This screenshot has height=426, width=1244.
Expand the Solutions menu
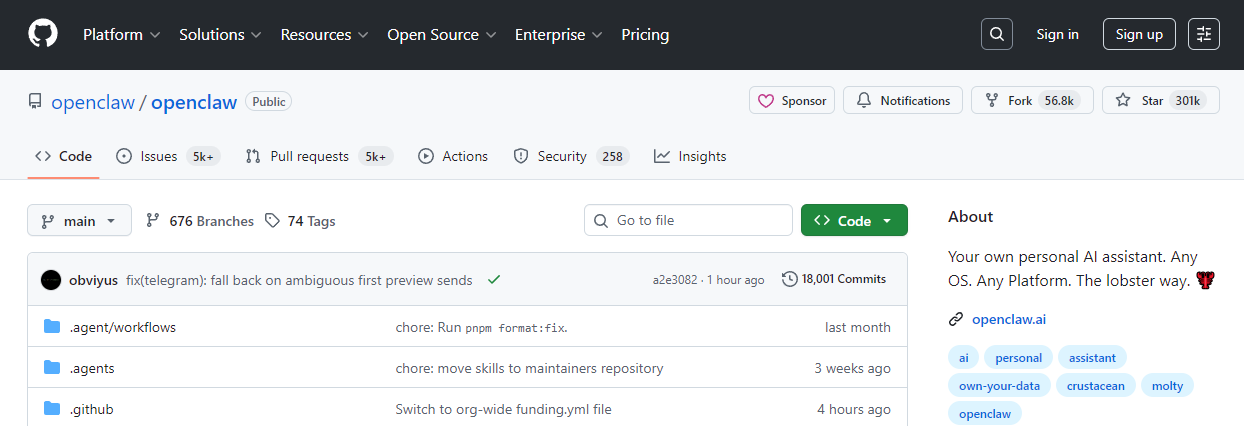click(221, 34)
